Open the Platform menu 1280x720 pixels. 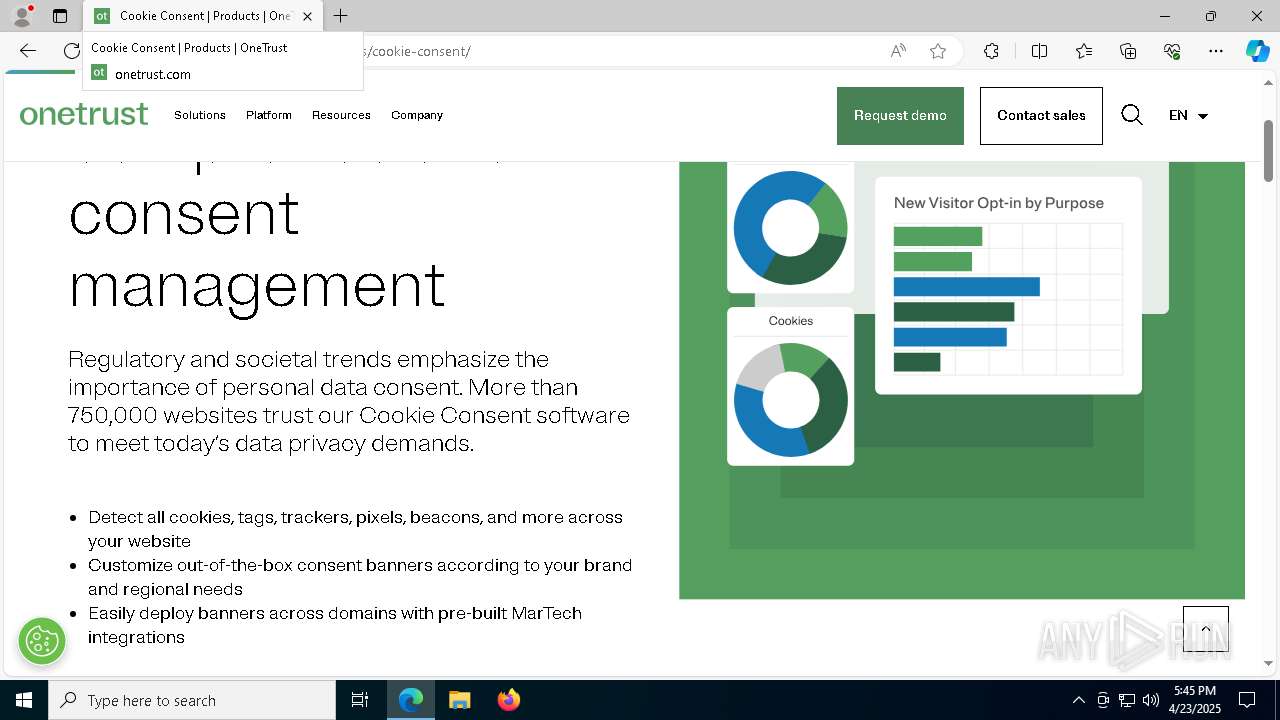click(269, 115)
